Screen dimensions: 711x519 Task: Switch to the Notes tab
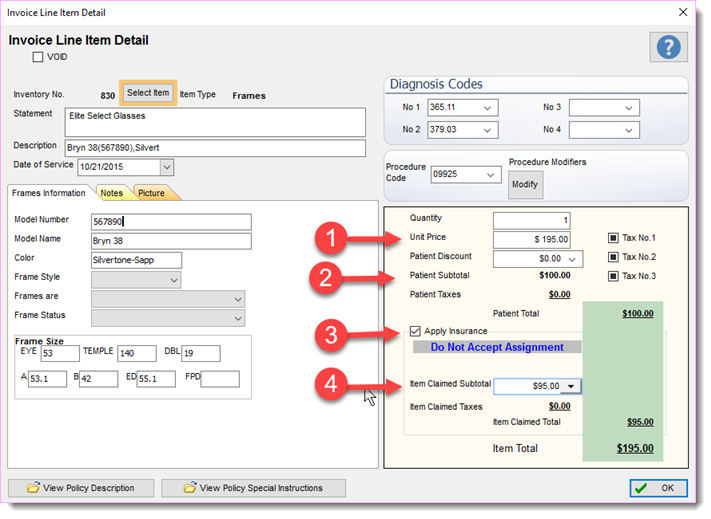click(112, 193)
